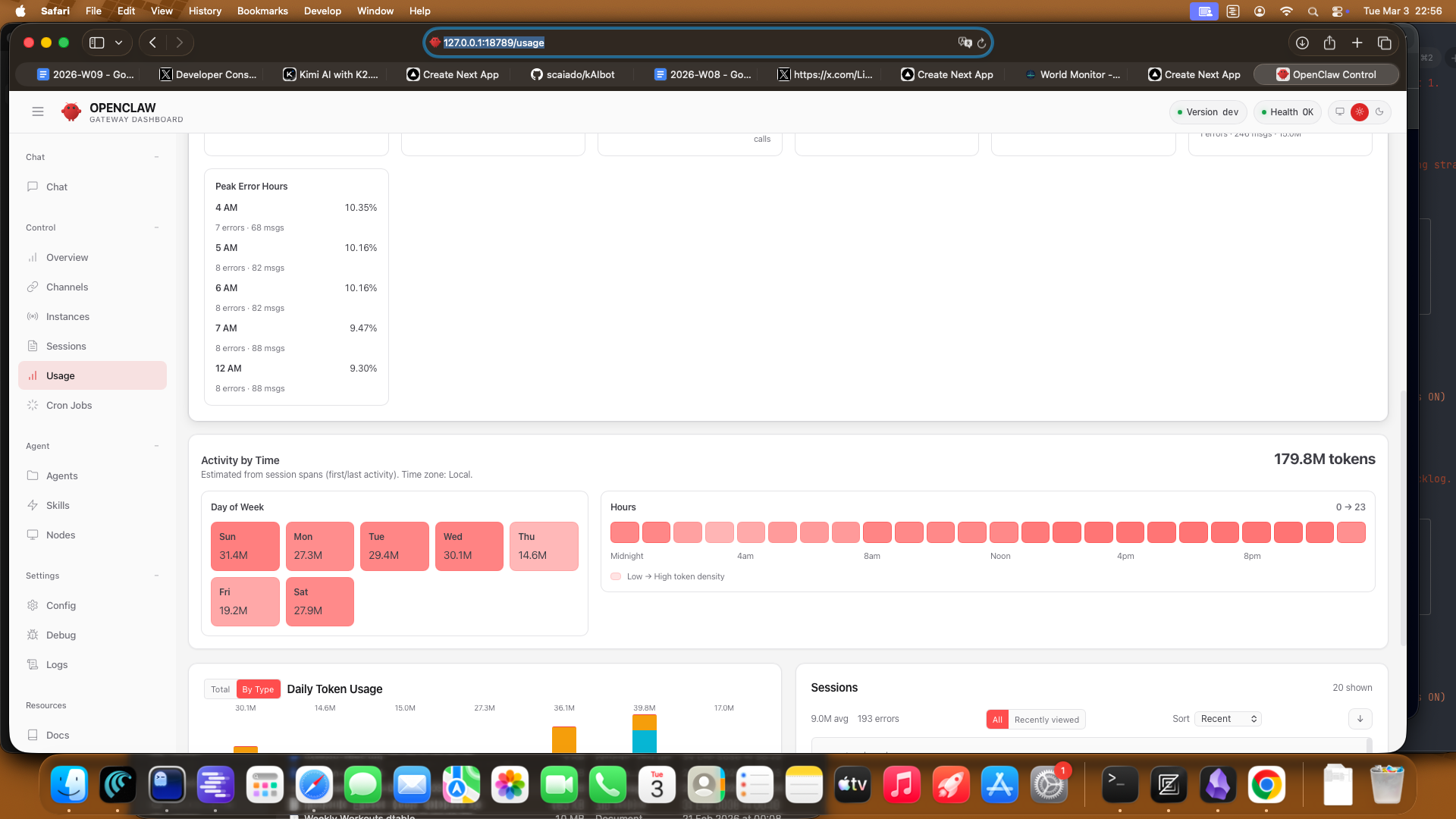
Task: Select the light theme sun toggle
Action: click(1360, 111)
